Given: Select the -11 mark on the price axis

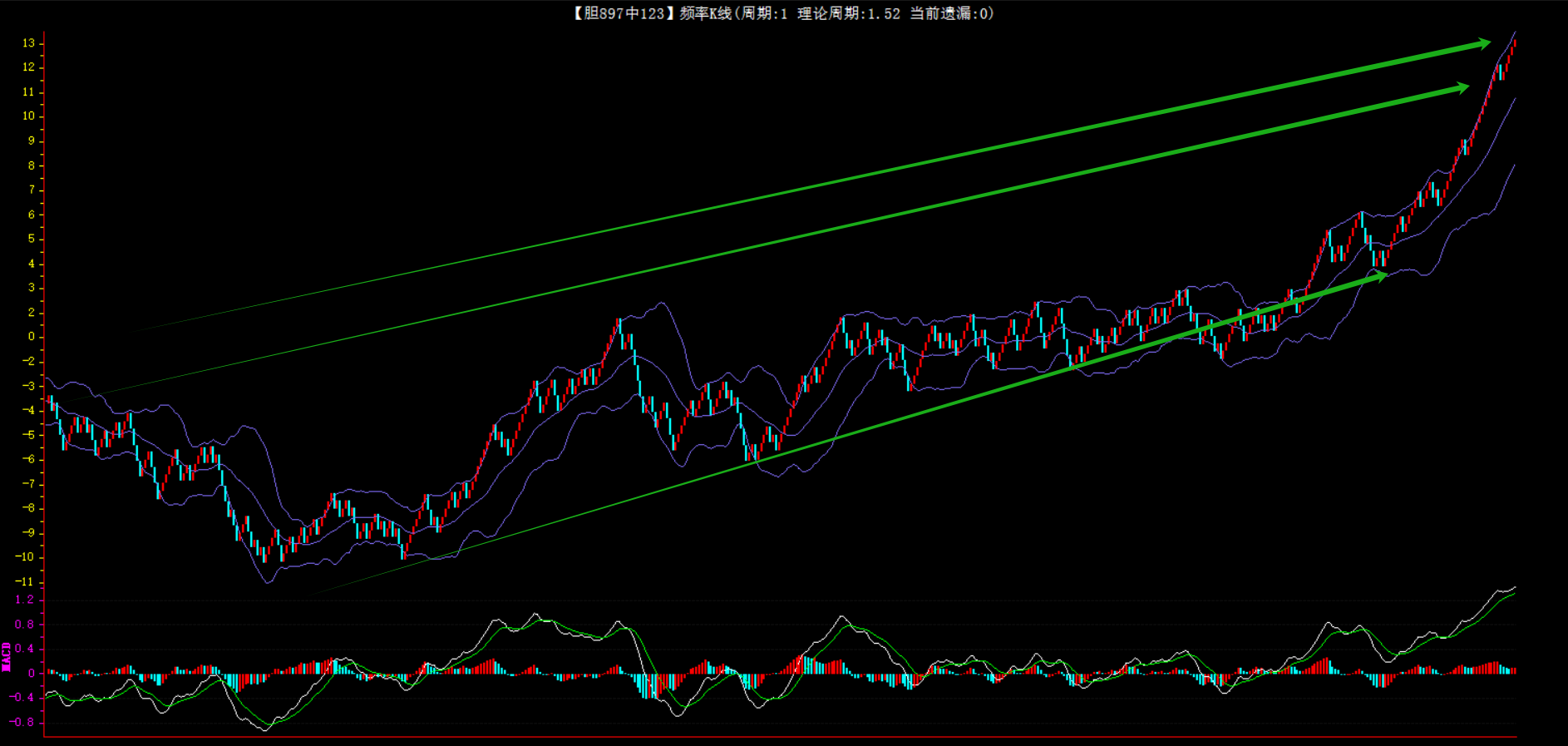Looking at the screenshot, I should [26, 581].
